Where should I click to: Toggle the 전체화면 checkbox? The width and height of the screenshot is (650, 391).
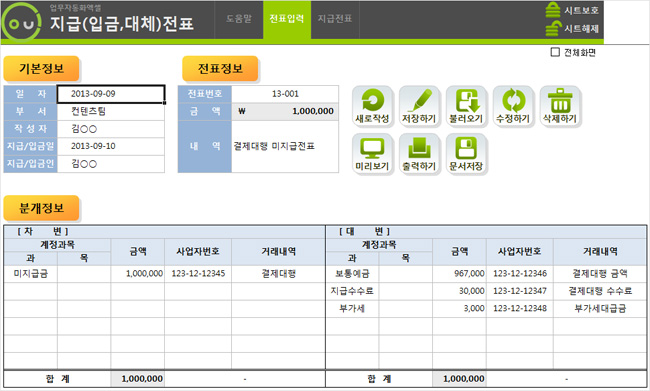pos(555,52)
